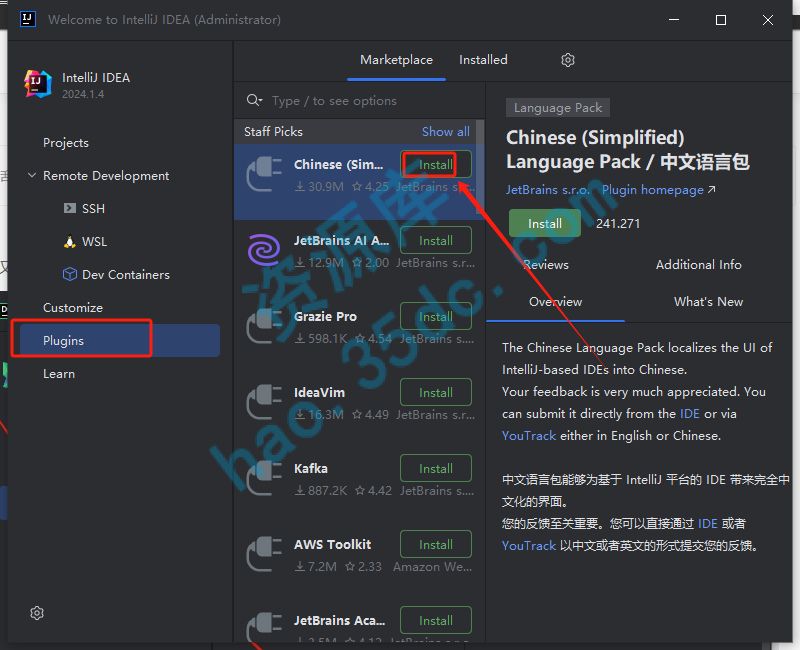
Task: Select WSL under Remote Development
Action: pyautogui.click(x=94, y=241)
